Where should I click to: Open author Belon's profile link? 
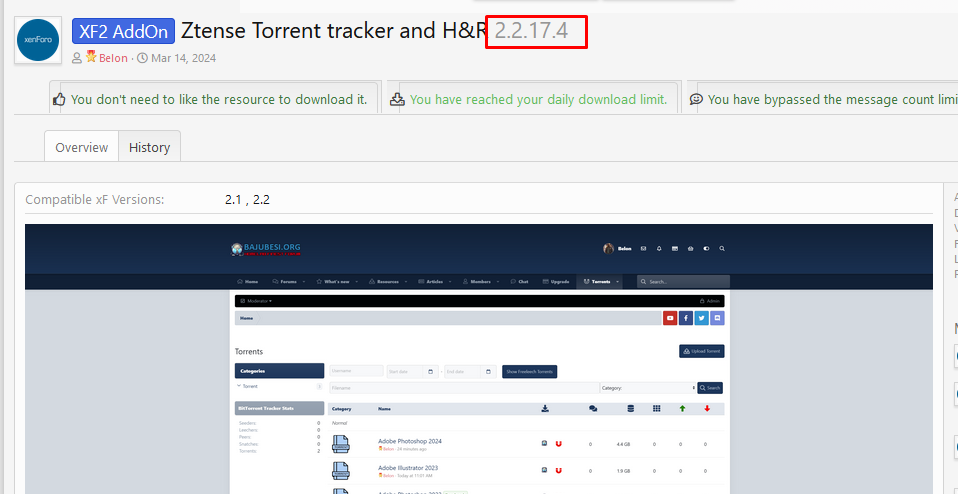coord(113,58)
